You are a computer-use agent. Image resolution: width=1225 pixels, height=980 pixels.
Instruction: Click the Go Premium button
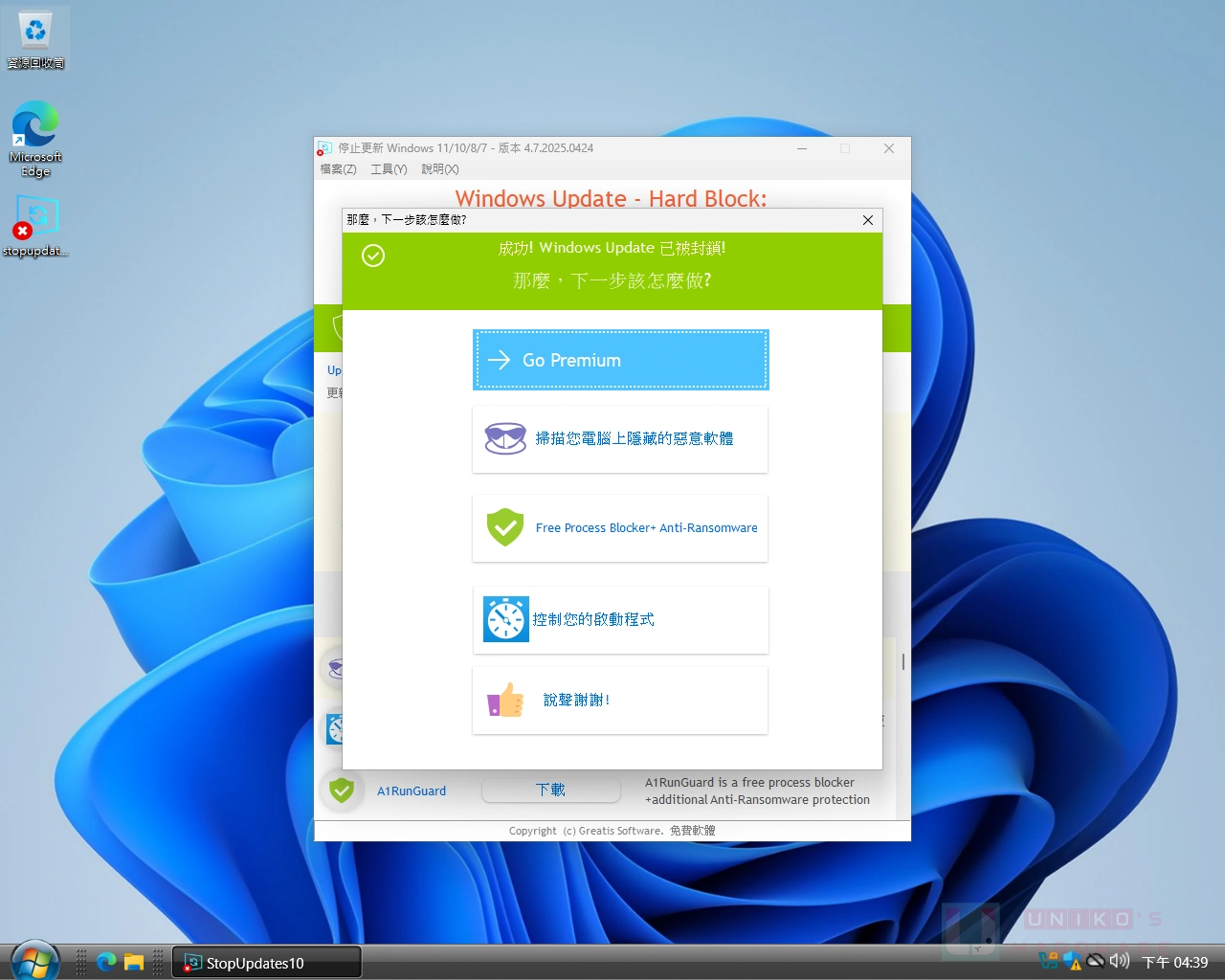coord(620,360)
